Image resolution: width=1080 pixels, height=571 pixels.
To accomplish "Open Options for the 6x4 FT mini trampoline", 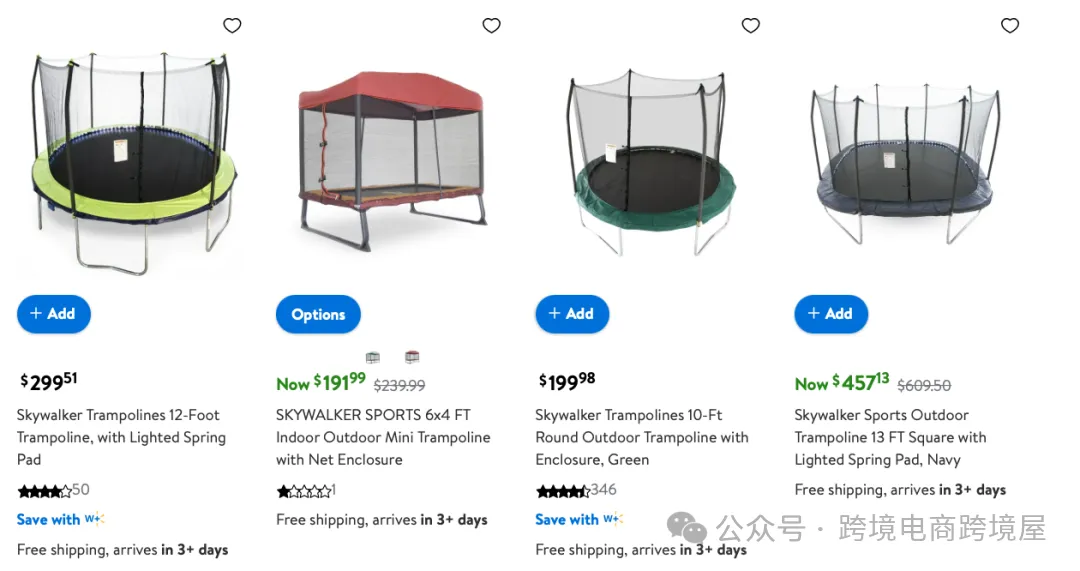I will (x=318, y=315).
